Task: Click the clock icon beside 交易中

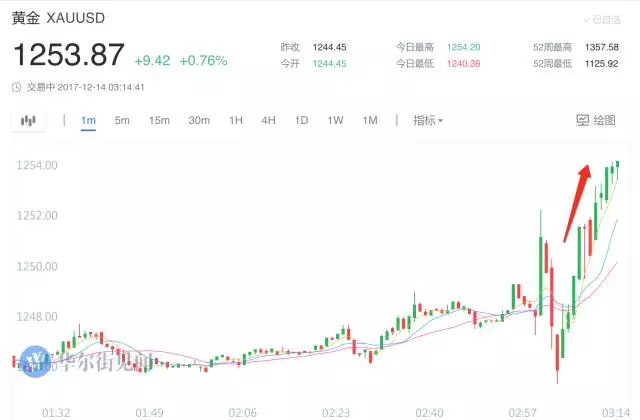Action: 16,86
